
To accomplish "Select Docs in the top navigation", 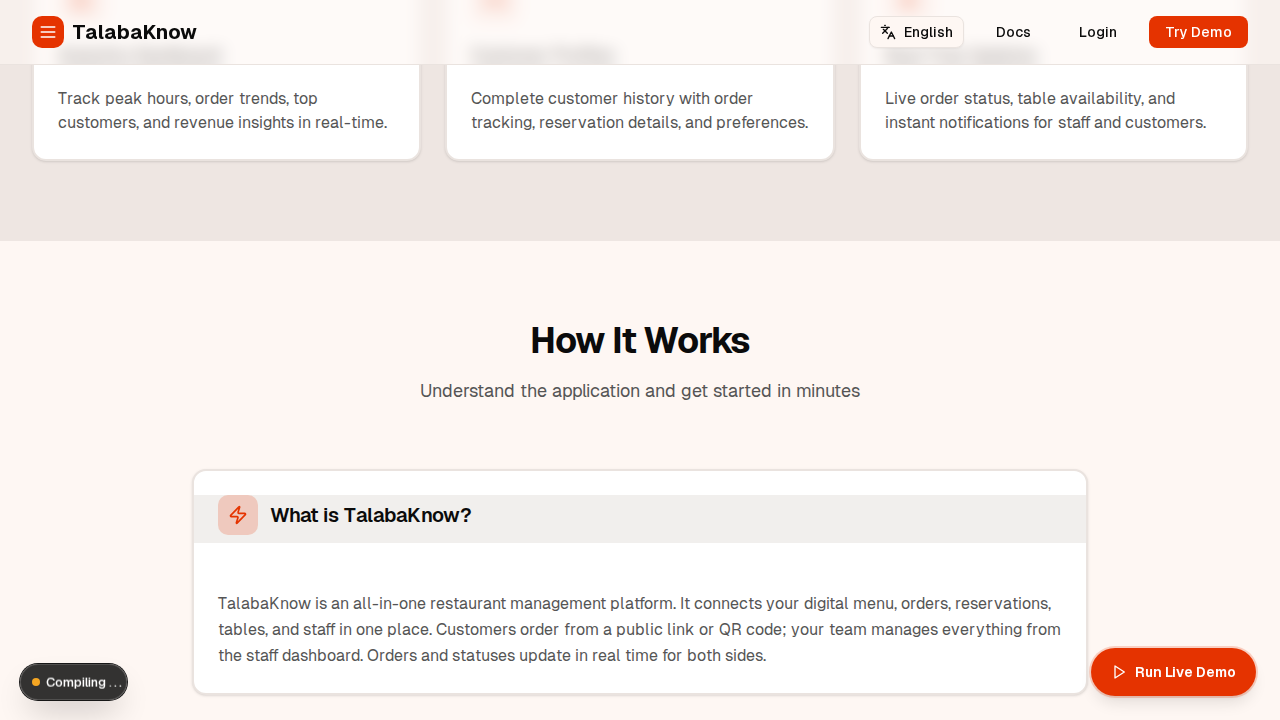I will (x=1013, y=32).
